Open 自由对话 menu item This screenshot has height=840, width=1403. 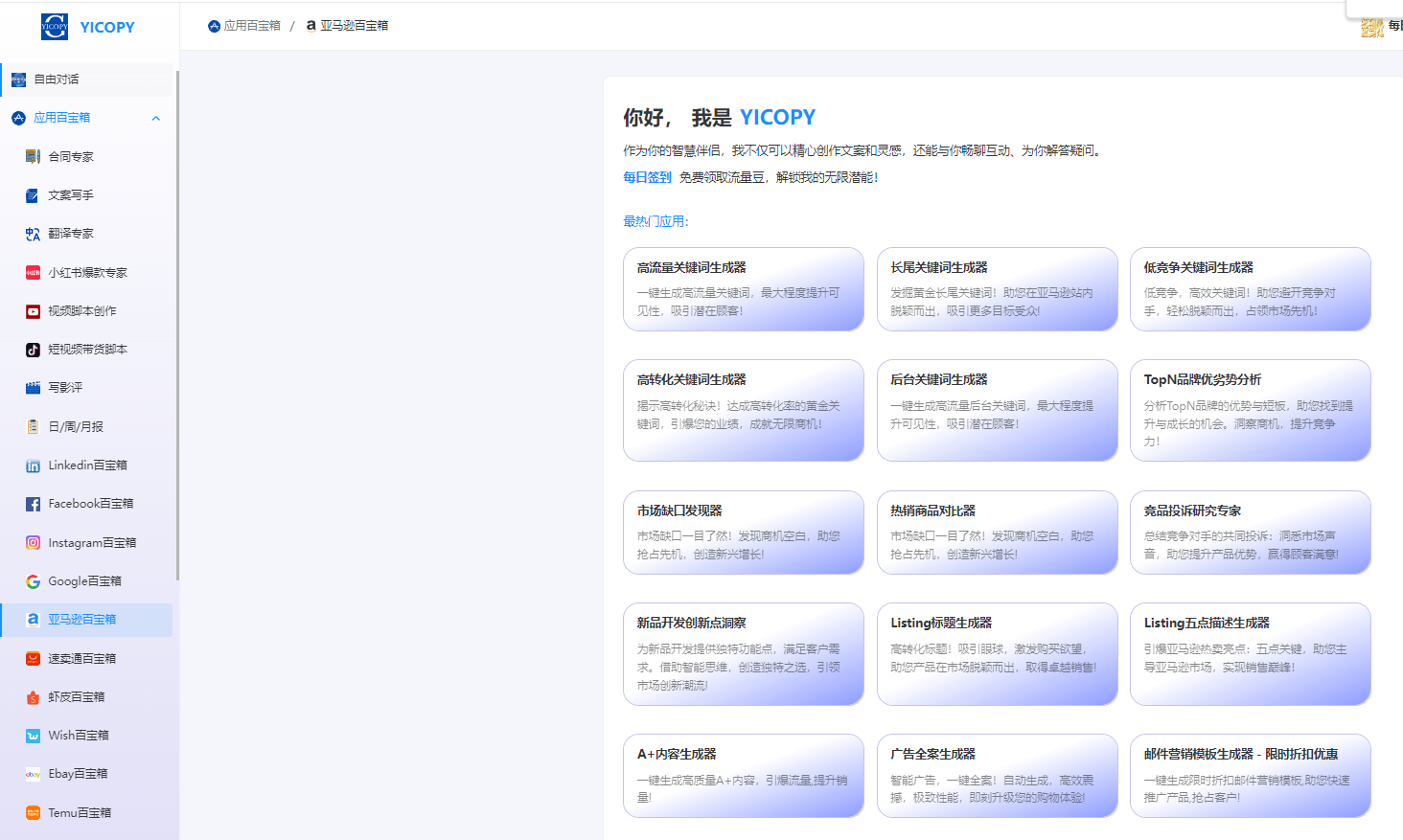tap(86, 79)
